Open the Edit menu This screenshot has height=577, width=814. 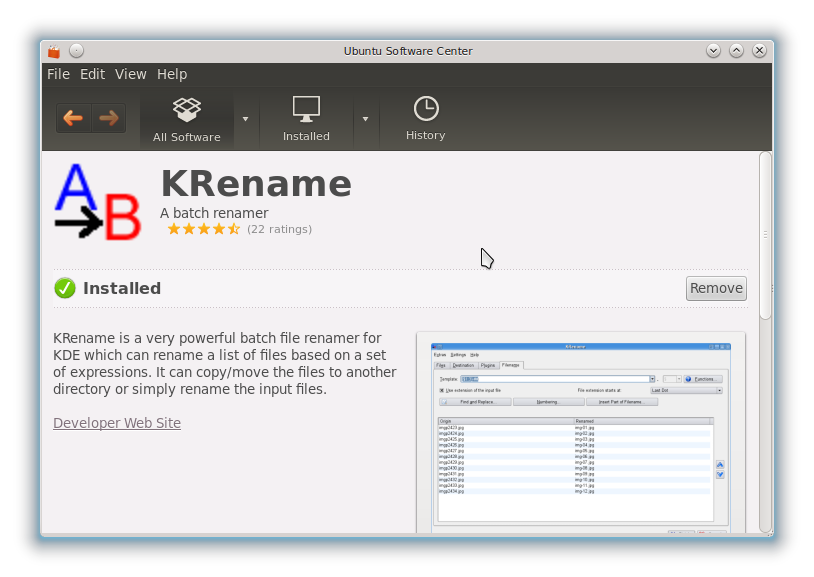(92, 74)
